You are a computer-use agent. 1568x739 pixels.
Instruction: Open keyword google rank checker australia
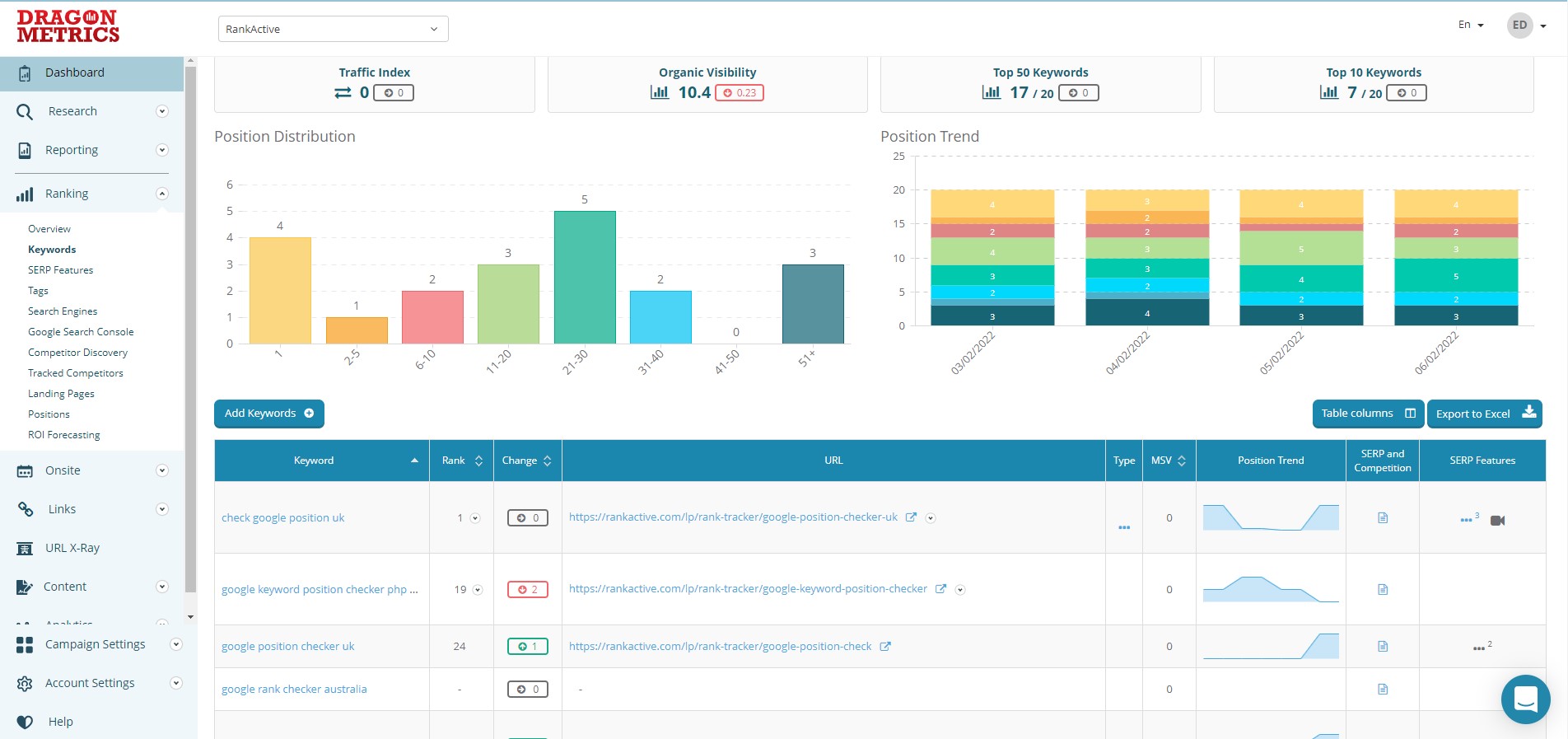294,690
